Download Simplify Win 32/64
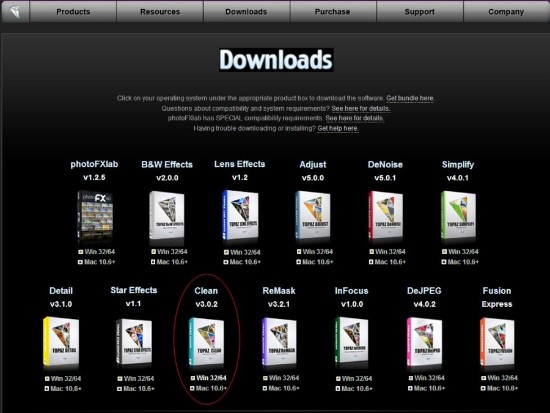 tap(460, 252)
